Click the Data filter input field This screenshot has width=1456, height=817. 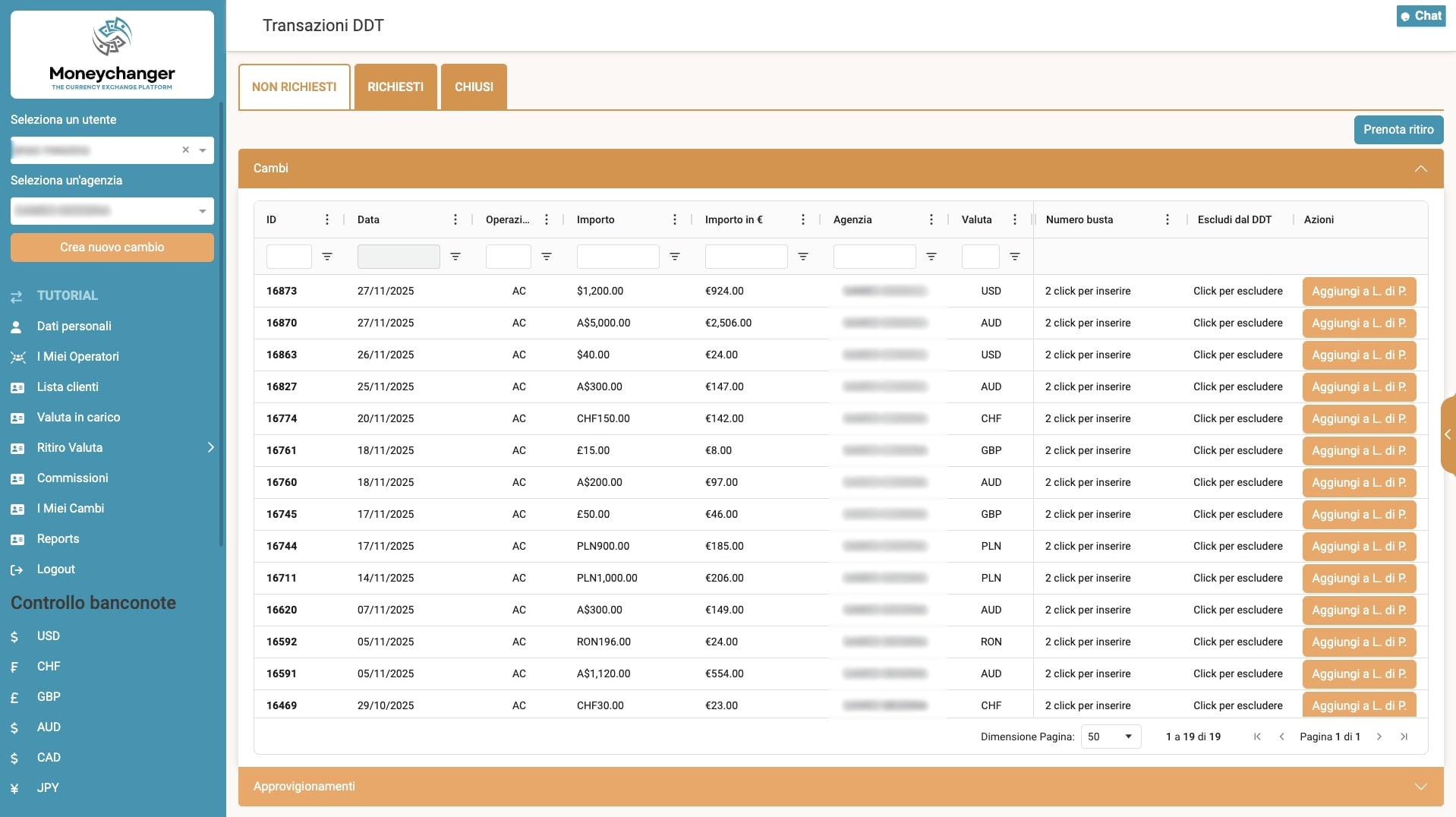(399, 257)
